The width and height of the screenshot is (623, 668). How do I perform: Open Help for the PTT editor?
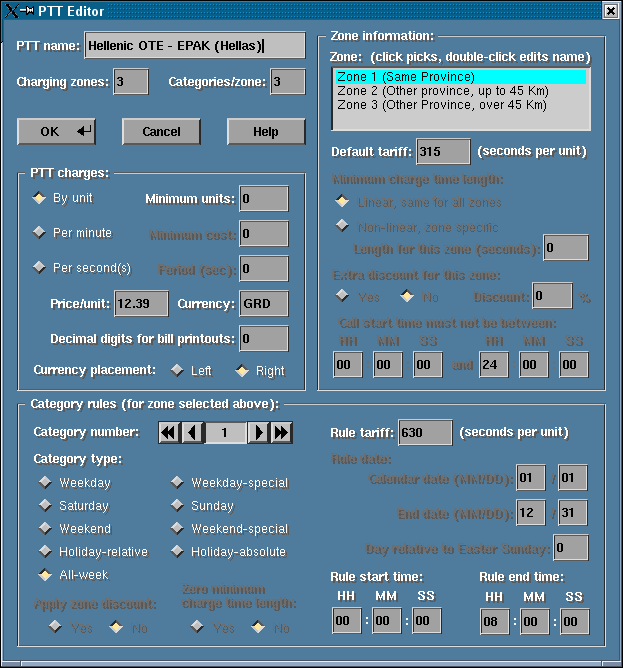pyautogui.click(x=265, y=132)
